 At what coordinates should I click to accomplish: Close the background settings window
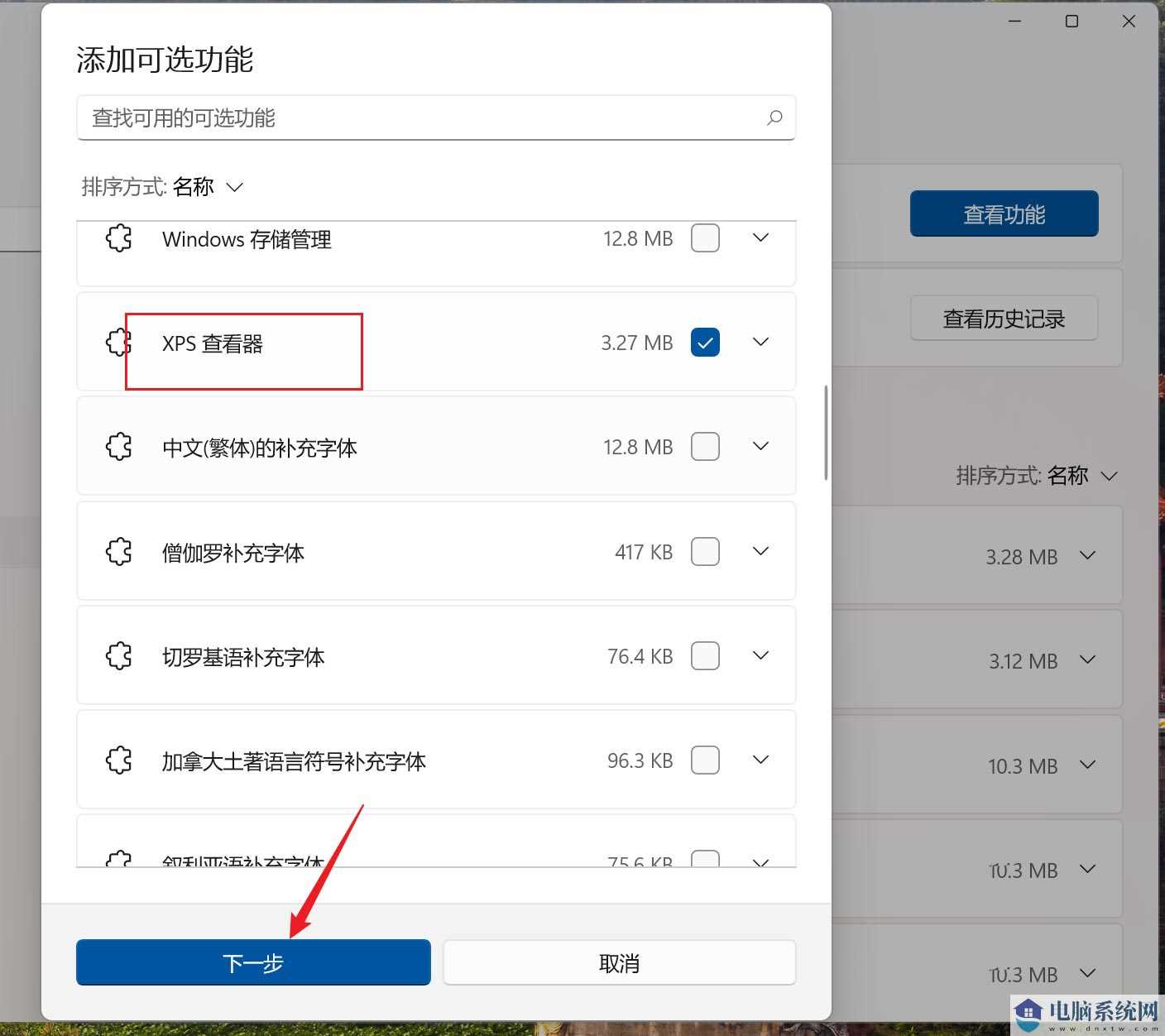pos(1129,22)
